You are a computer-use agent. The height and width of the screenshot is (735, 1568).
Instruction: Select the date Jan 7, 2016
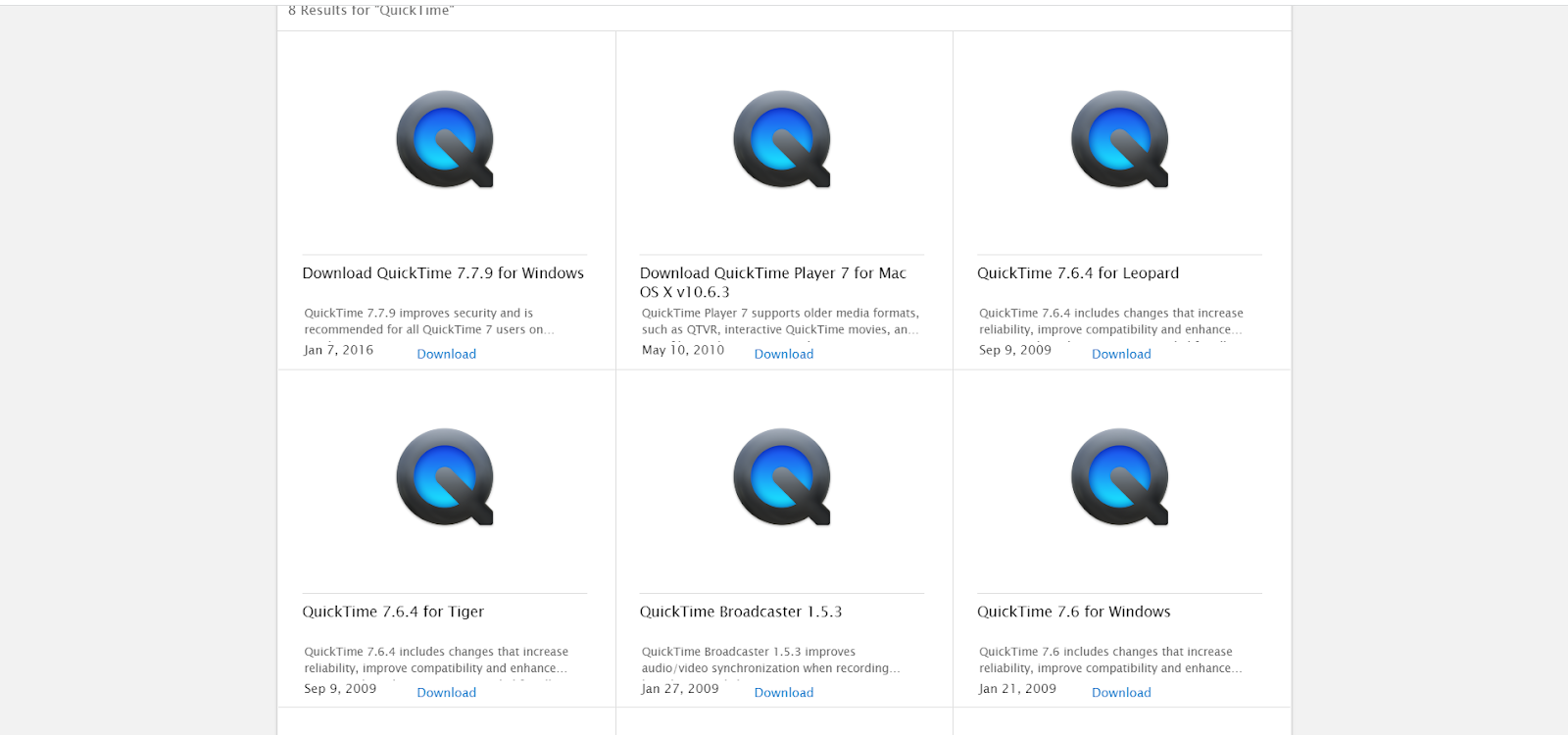click(x=339, y=350)
